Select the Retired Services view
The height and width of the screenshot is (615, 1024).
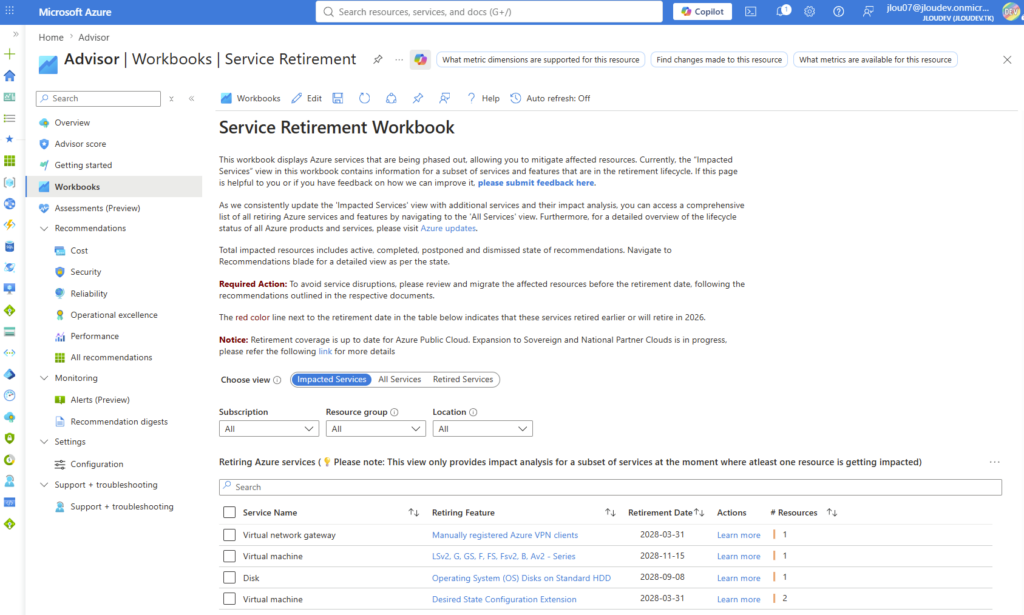tap(463, 379)
